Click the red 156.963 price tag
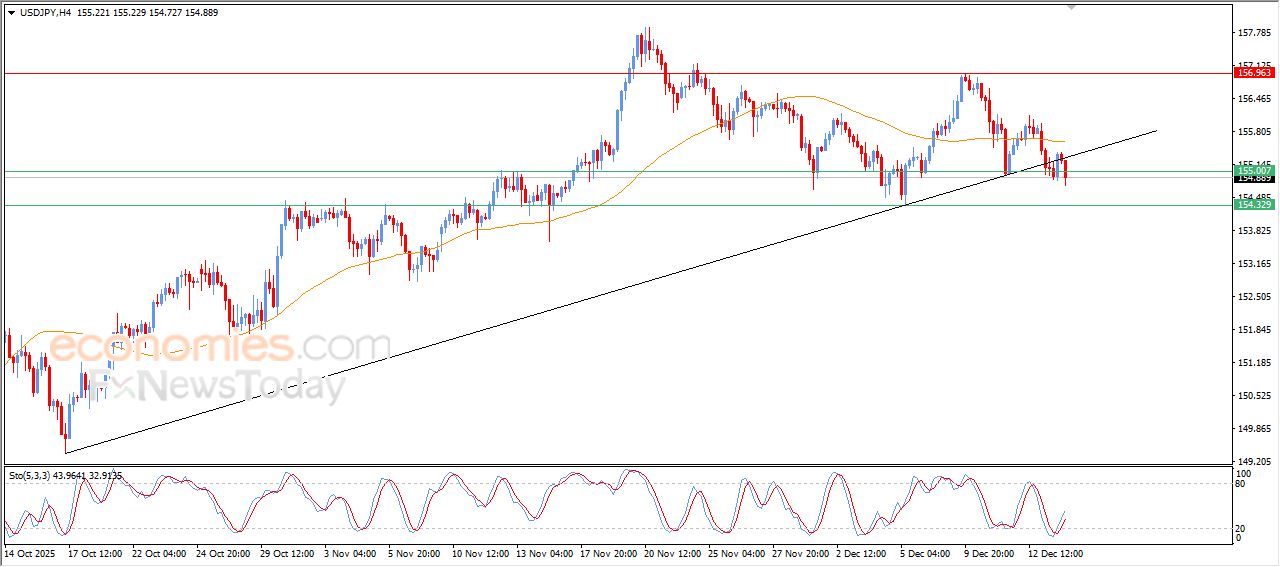The width and height of the screenshot is (1280, 567). click(x=1254, y=73)
